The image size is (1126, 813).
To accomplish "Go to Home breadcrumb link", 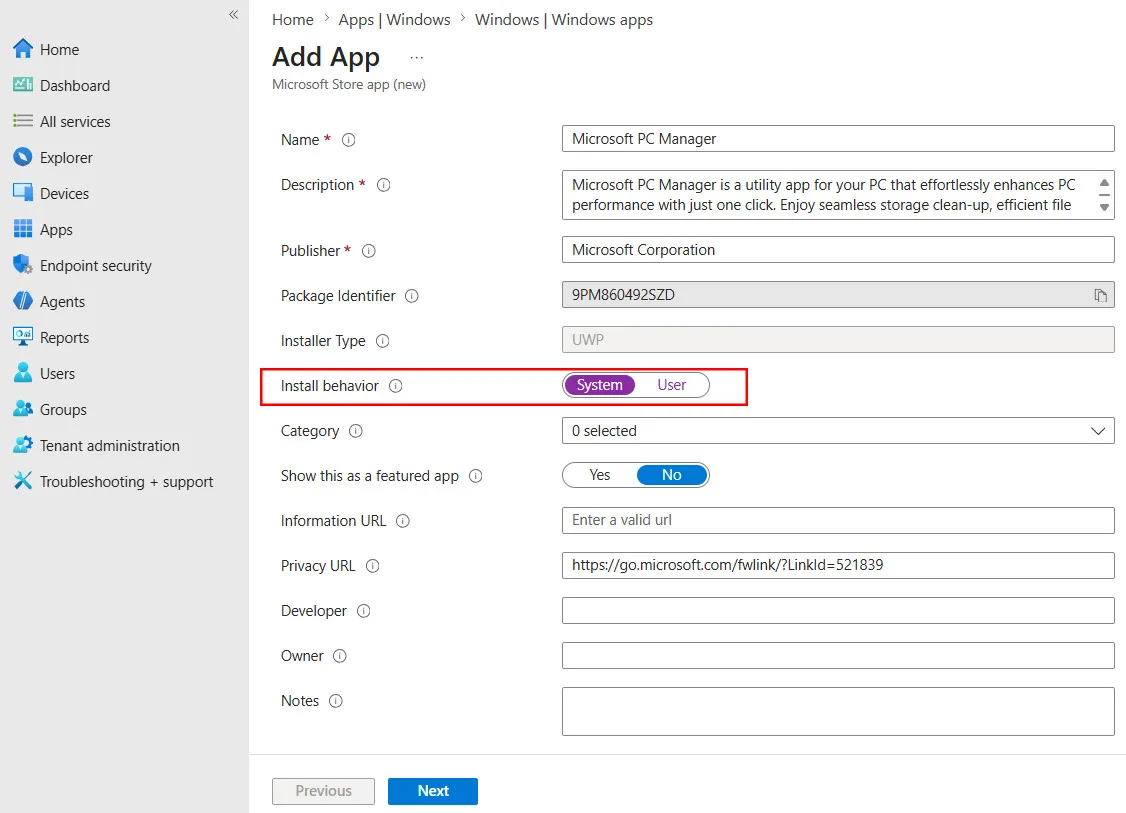I will (292, 19).
